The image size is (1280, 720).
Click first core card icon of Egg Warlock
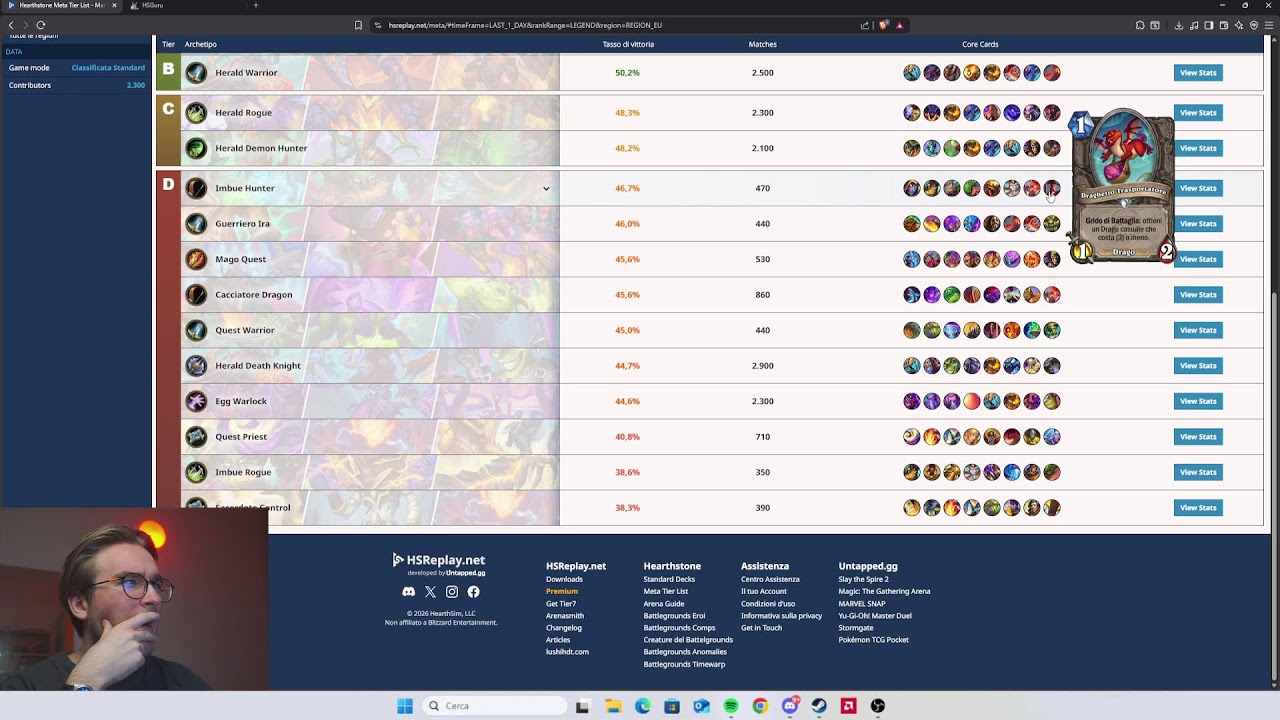click(x=911, y=401)
